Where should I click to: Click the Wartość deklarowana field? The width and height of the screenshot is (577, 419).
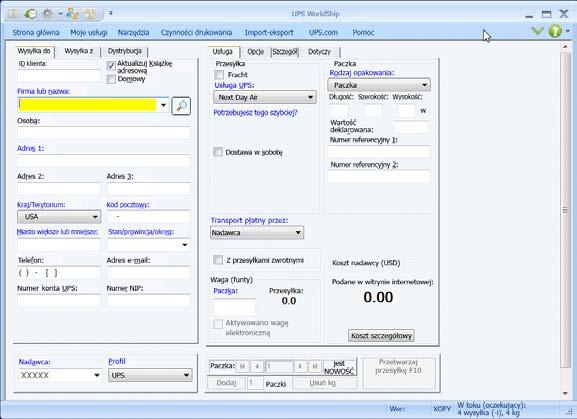pos(411,127)
